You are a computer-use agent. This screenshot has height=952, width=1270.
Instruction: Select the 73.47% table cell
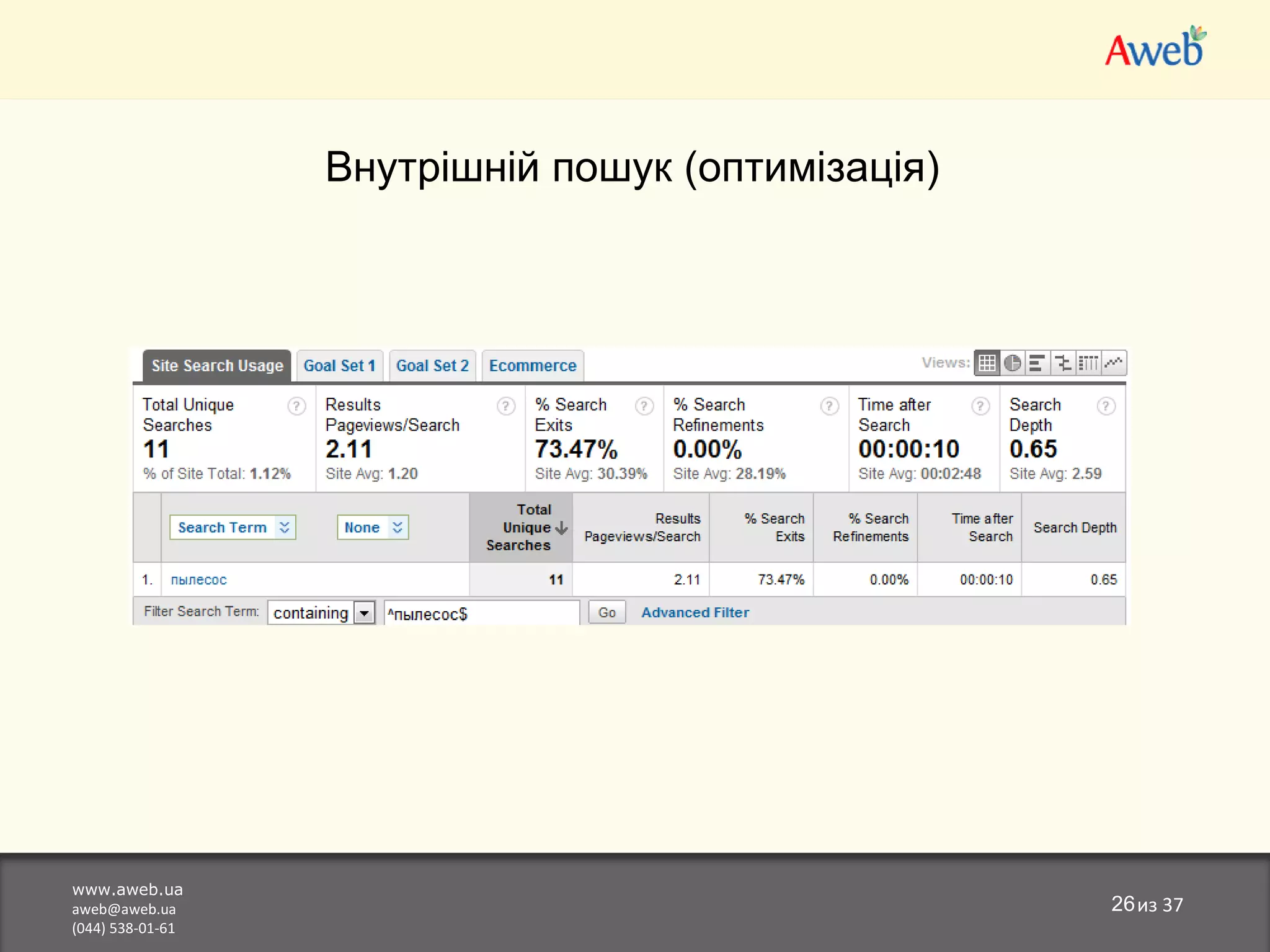[762, 580]
